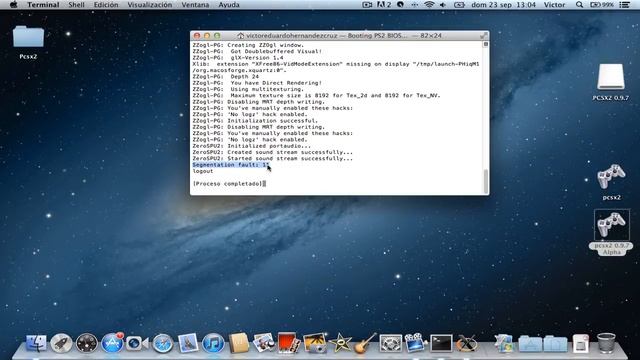
Task: Launch FaceTime from the Dock
Action: point(137,343)
